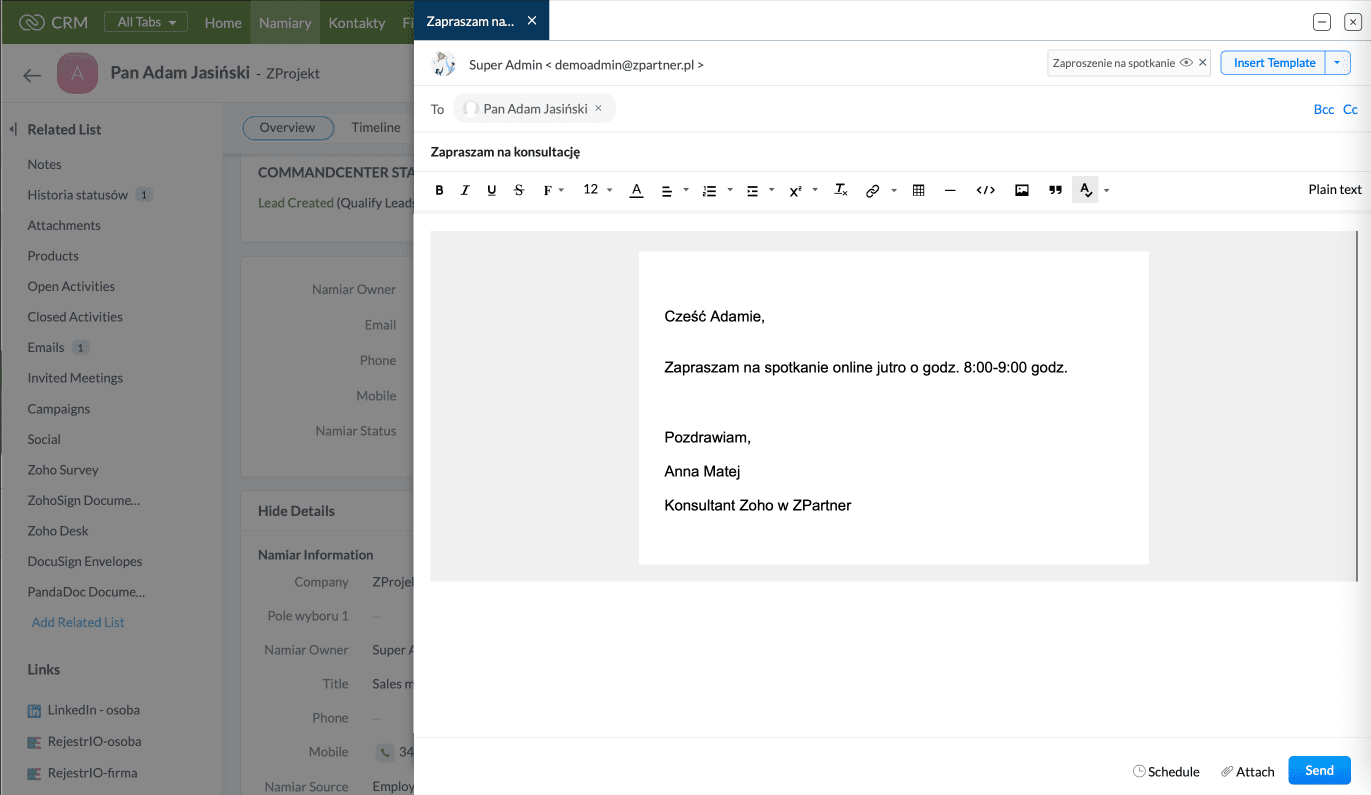Toggle strikethrough text formatting
The image size is (1371, 795).
[x=518, y=190]
